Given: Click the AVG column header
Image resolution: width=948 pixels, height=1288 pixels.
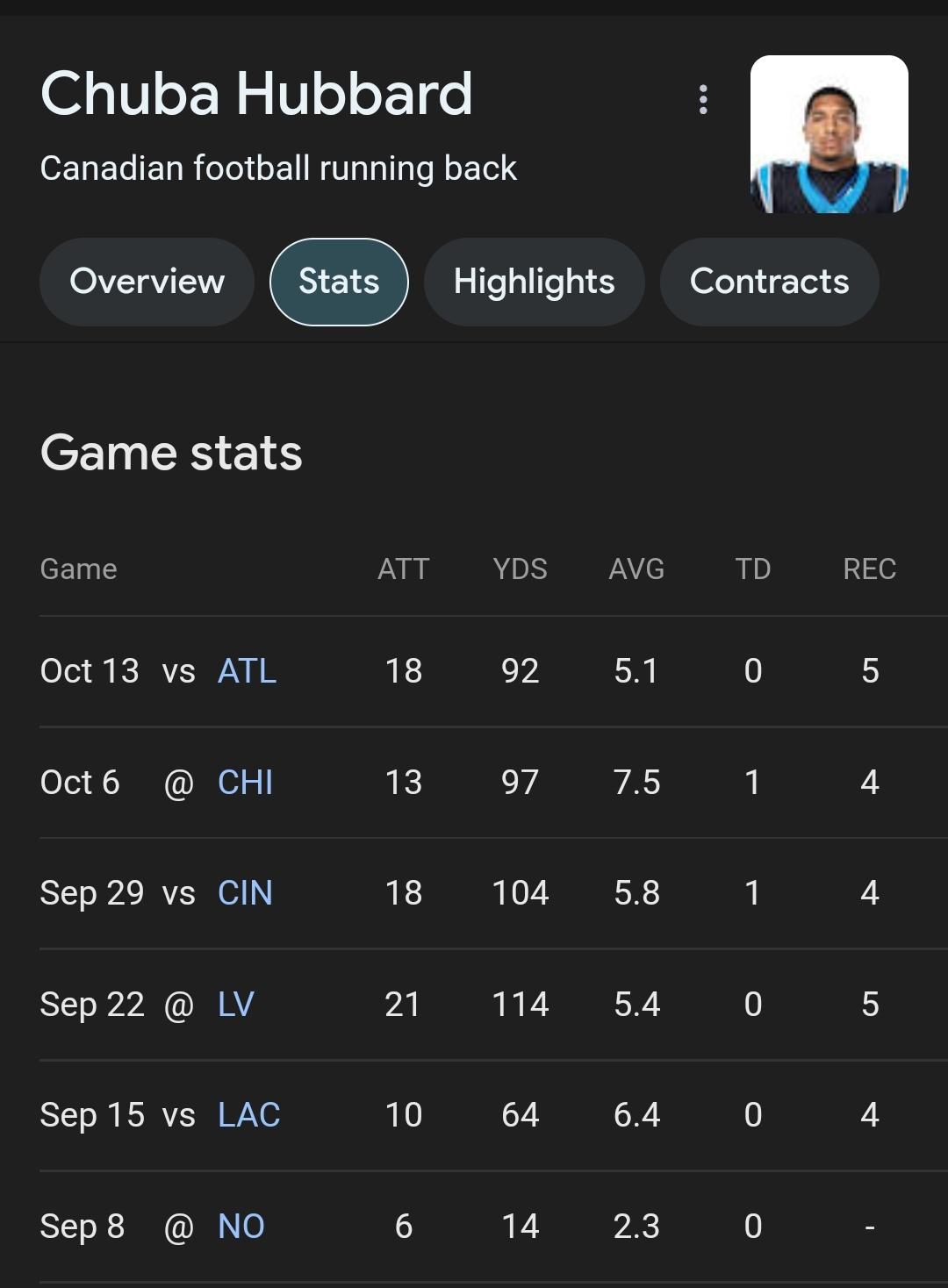Looking at the screenshot, I should (x=636, y=569).
